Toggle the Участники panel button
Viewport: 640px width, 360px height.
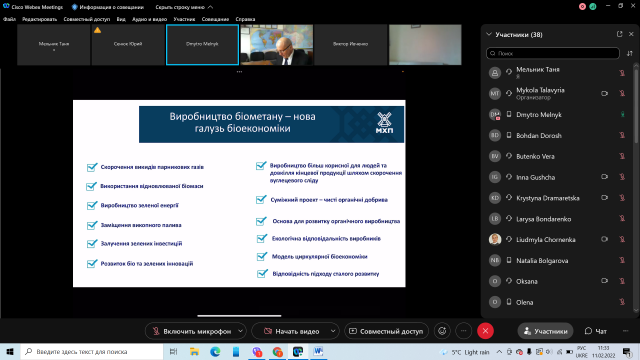tap(545, 331)
